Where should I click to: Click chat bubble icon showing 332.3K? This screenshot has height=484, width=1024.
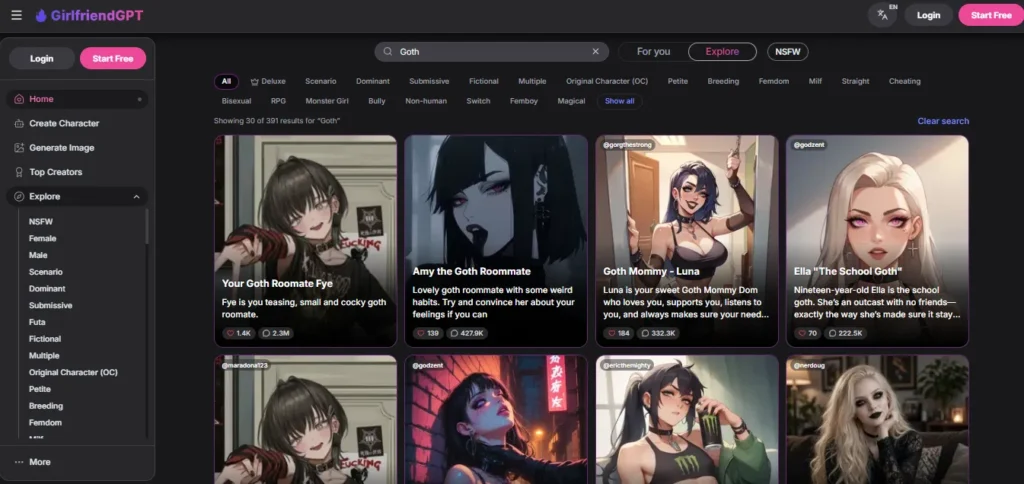pos(645,333)
